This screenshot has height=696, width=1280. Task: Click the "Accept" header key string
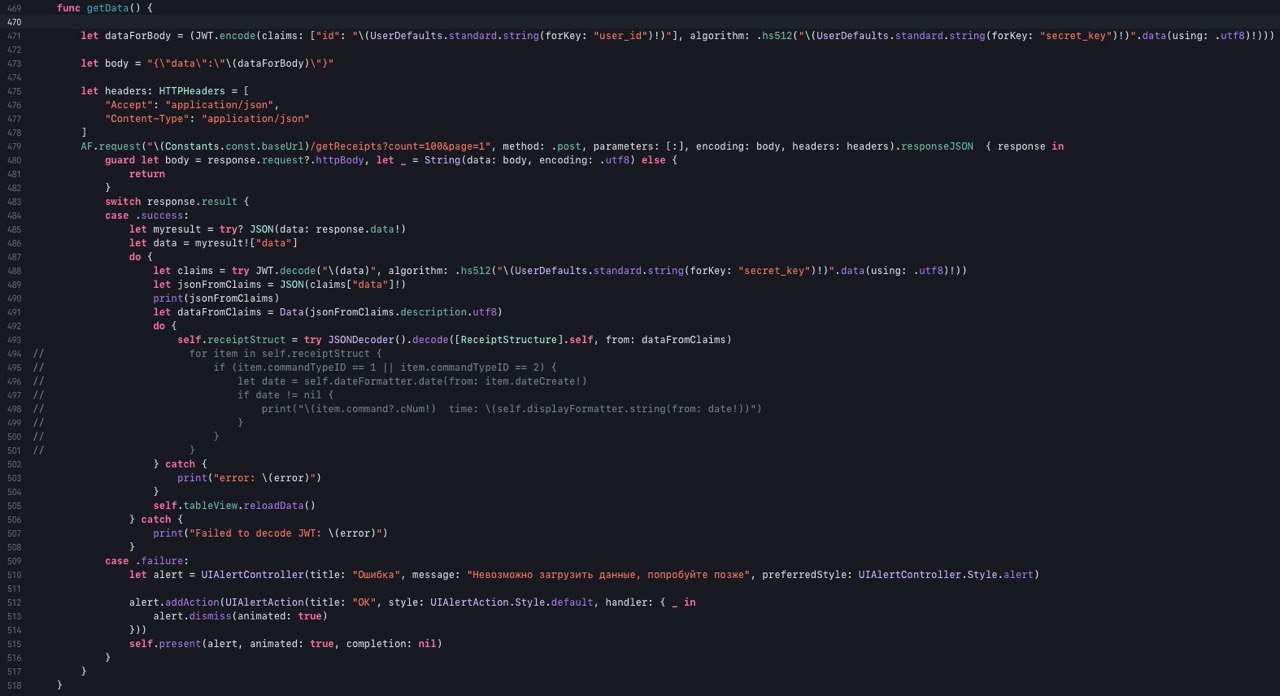point(129,105)
